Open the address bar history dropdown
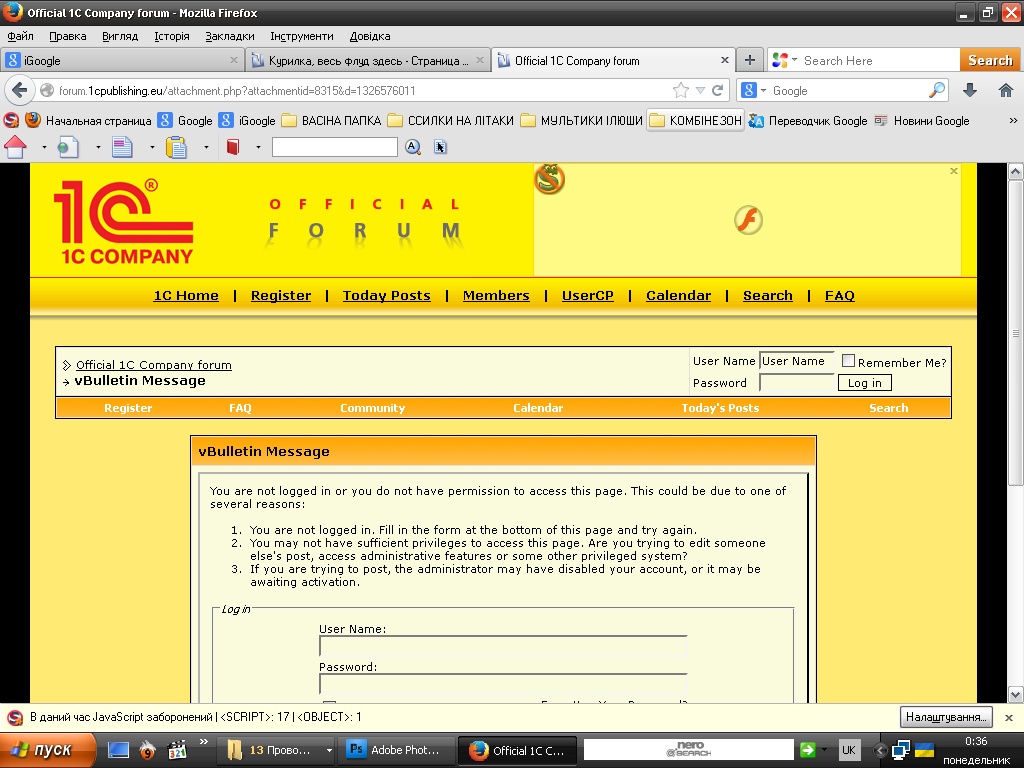This screenshot has height=768, width=1024. click(700, 90)
